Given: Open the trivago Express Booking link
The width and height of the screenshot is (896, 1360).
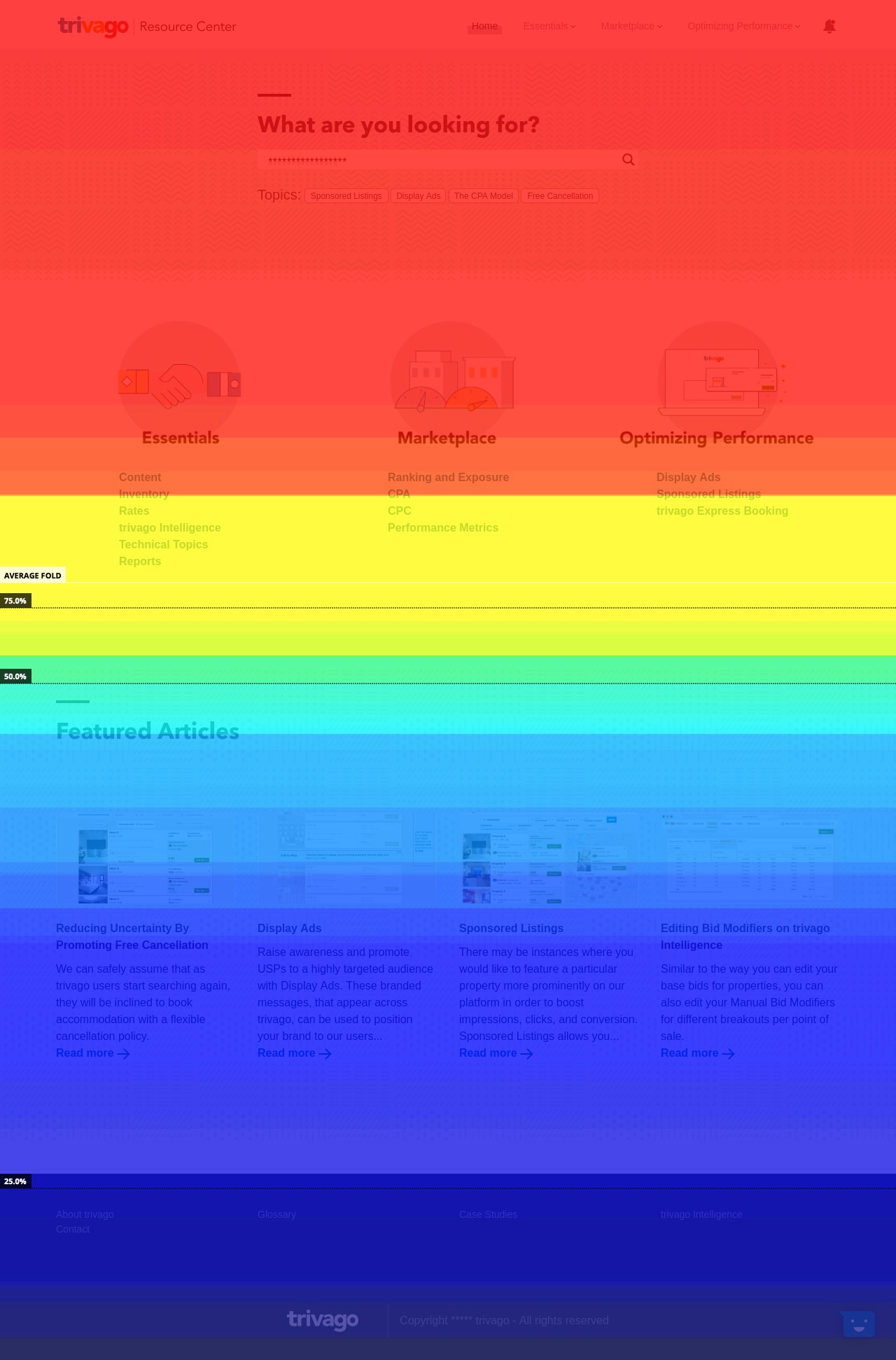Looking at the screenshot, I should coord(722,511).
